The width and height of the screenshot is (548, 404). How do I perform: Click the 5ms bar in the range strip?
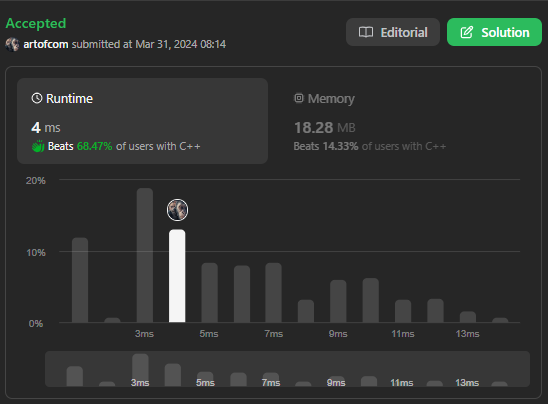pyautogui.click(x=205, y=379)
